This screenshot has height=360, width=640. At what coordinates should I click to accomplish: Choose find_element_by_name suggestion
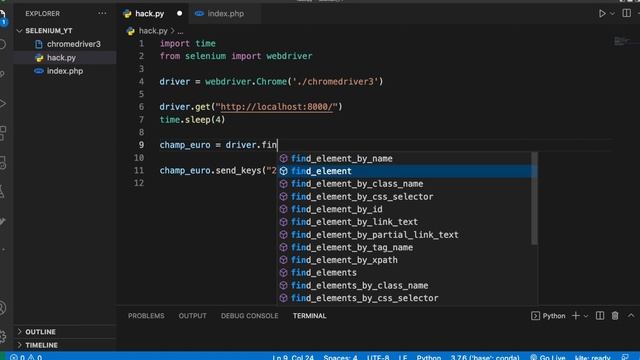407,158
